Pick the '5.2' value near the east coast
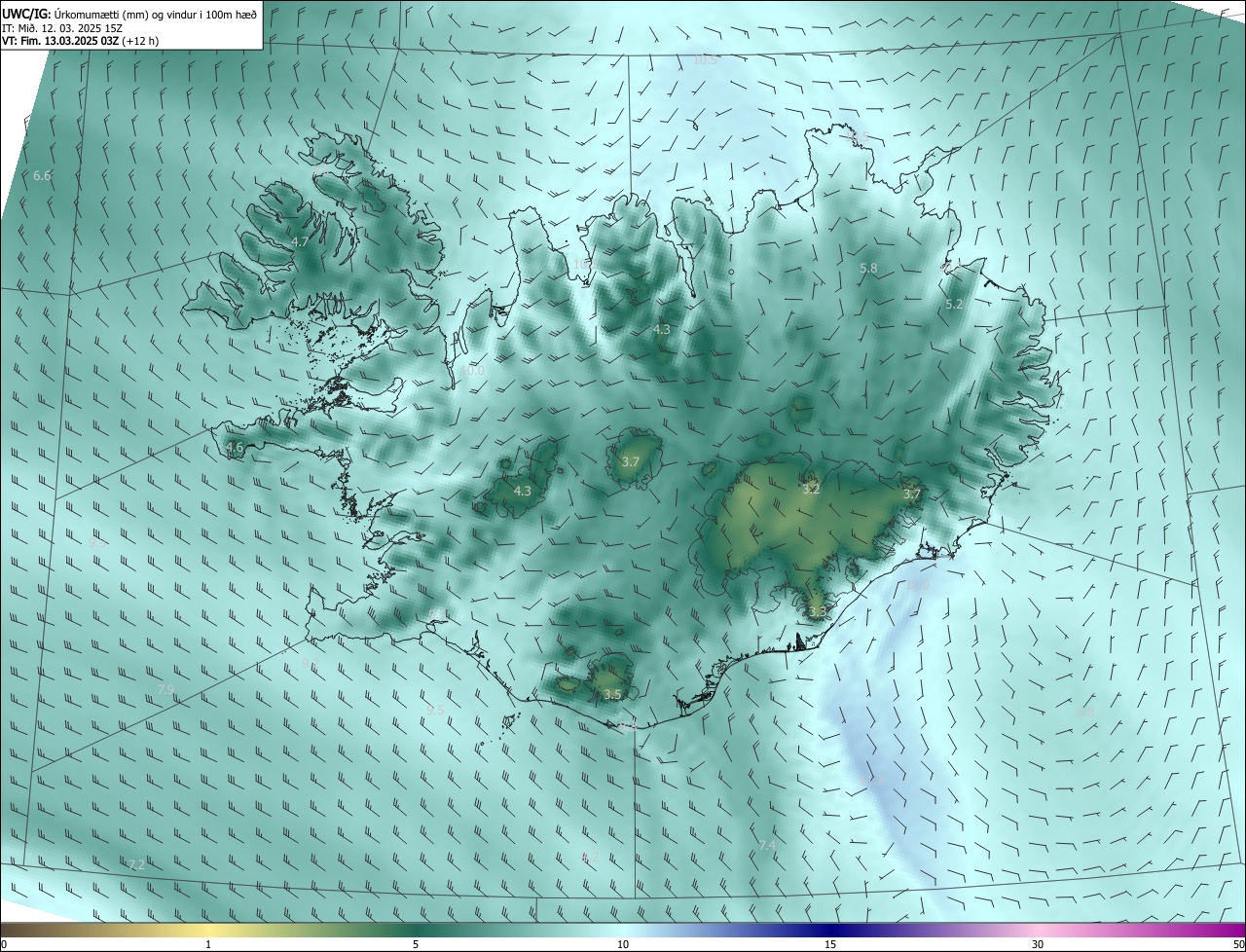 (954, 305)
